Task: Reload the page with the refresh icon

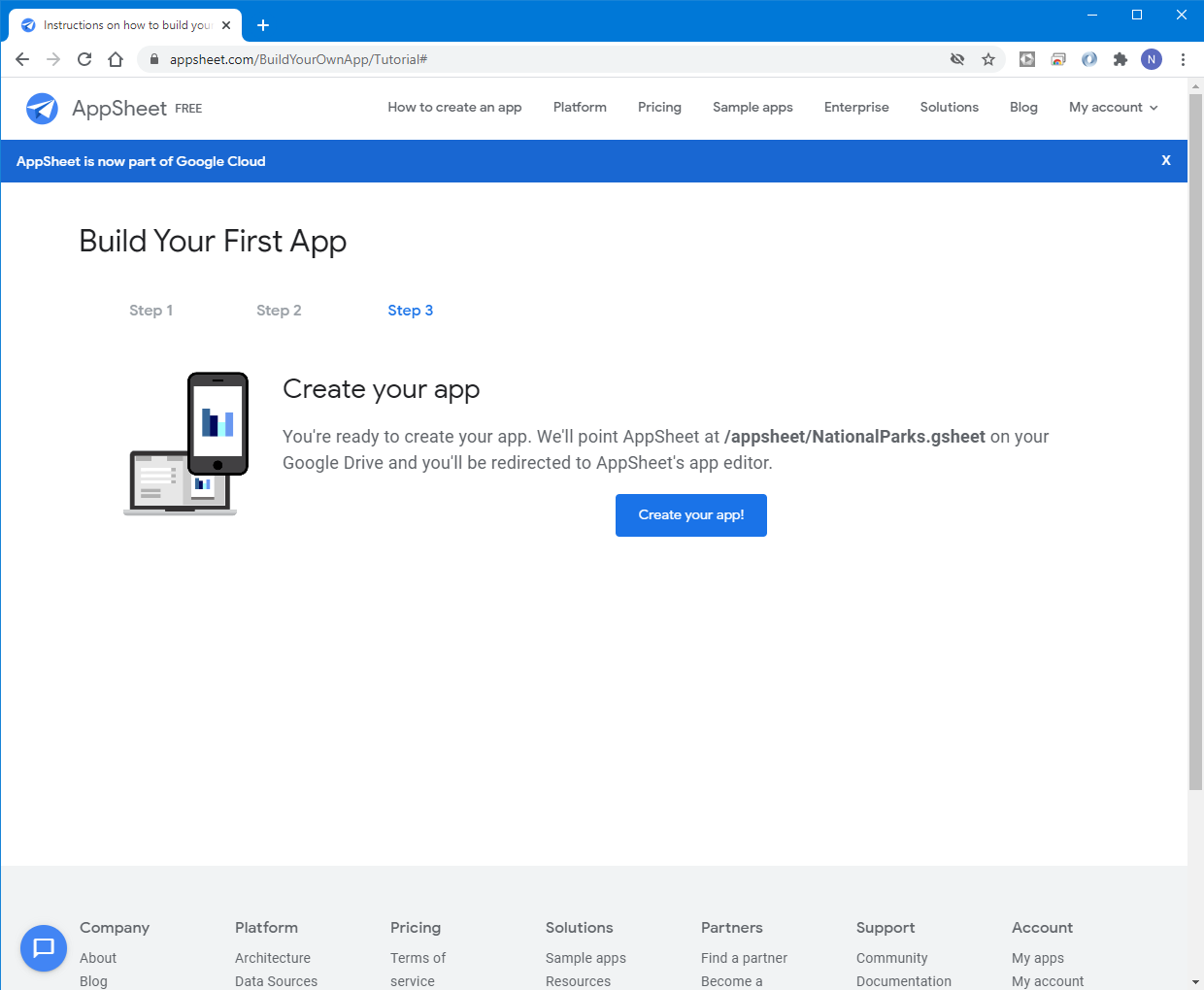Action: tap(84, 59)
